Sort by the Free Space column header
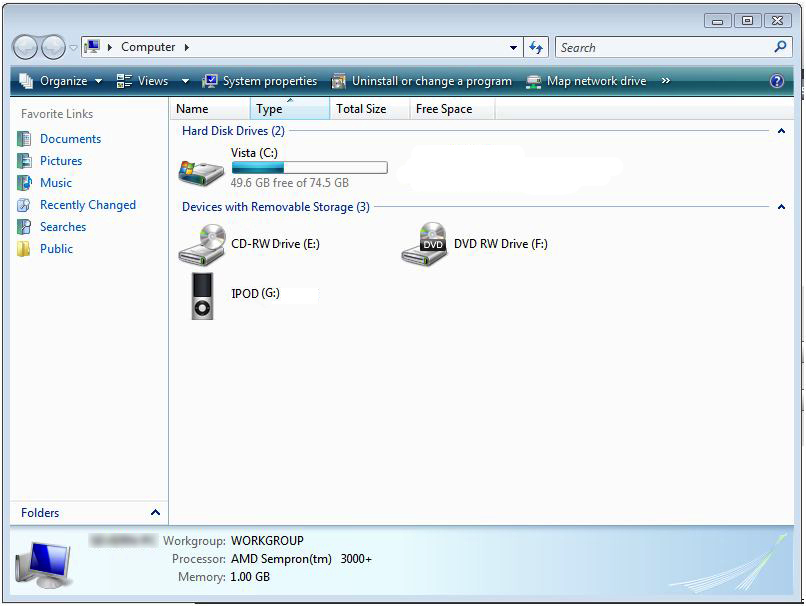Screen dimensions: 806x606 tap(444, 109)
